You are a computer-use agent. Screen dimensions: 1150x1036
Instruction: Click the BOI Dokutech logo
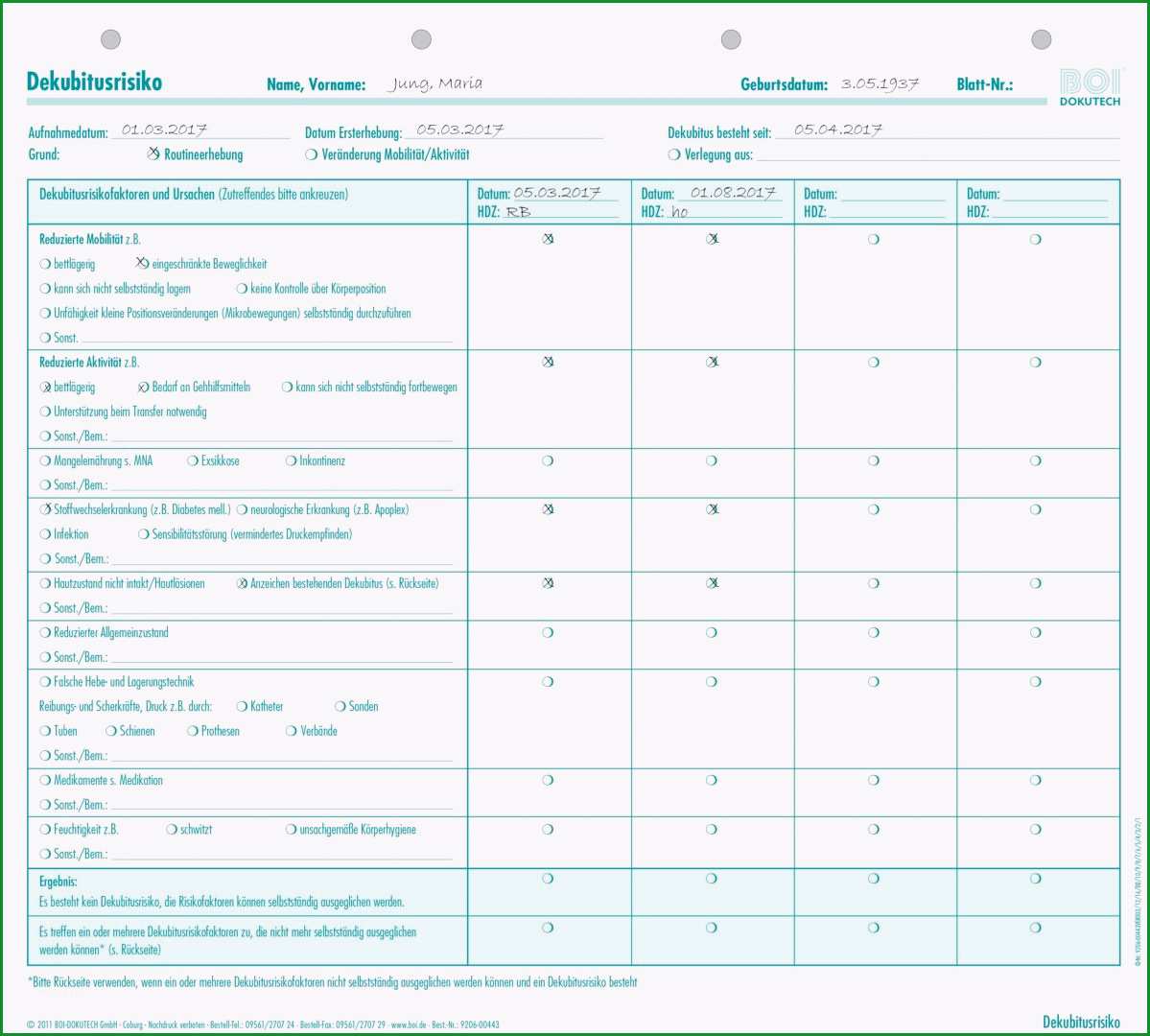click(1090, 87)
